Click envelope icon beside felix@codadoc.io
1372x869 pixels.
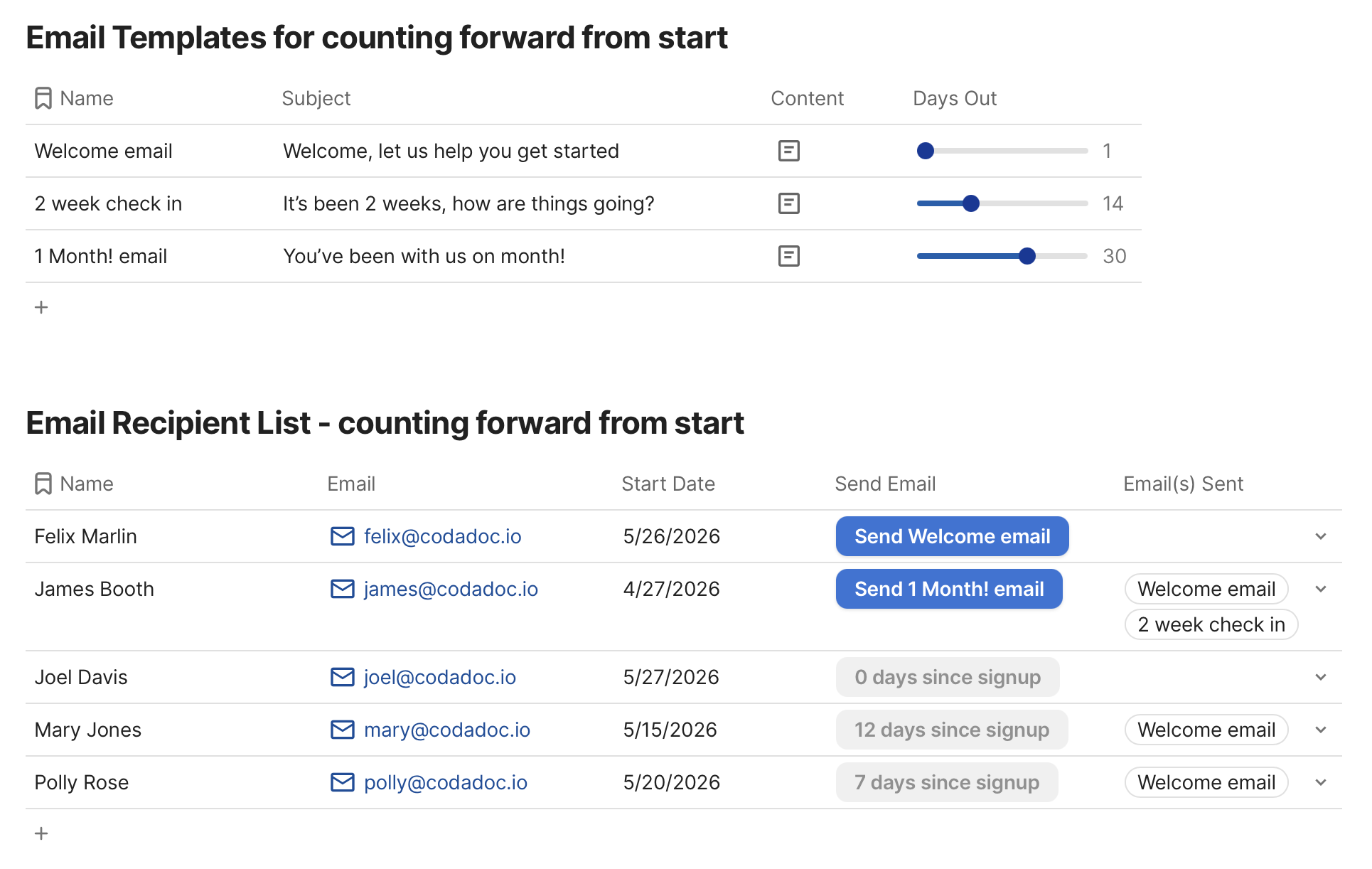[342, 536]
